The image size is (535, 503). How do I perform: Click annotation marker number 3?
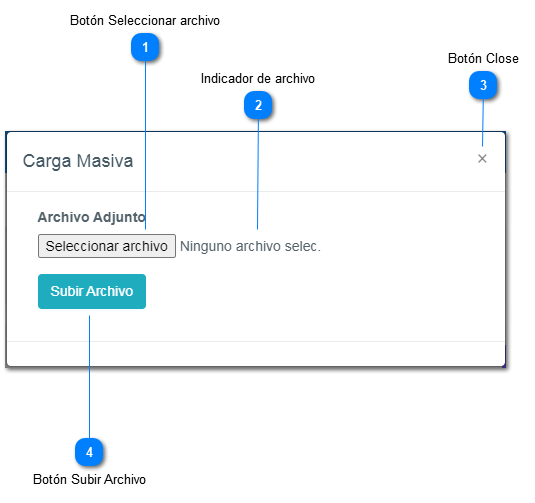click(483, 85)
